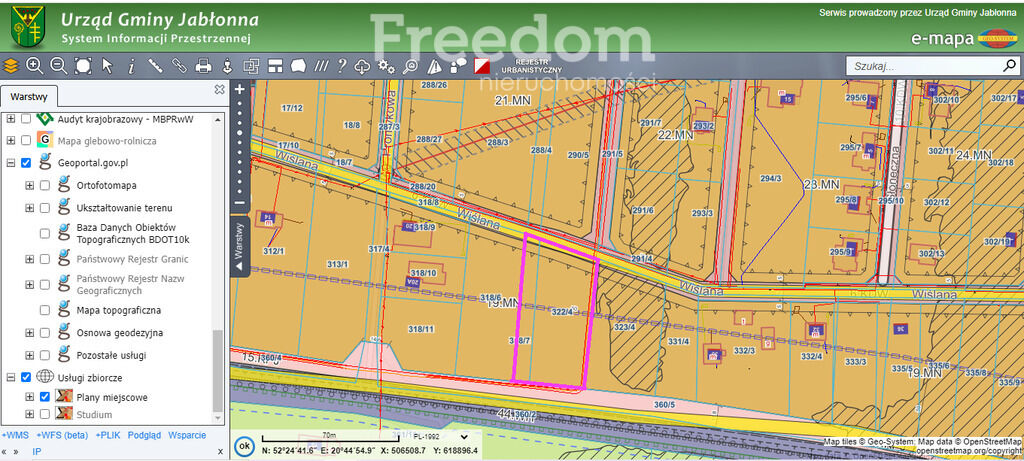Uncheck the Plany miejscowe layer
This screenshot has height=461, width=1024.
pos(45,397)
